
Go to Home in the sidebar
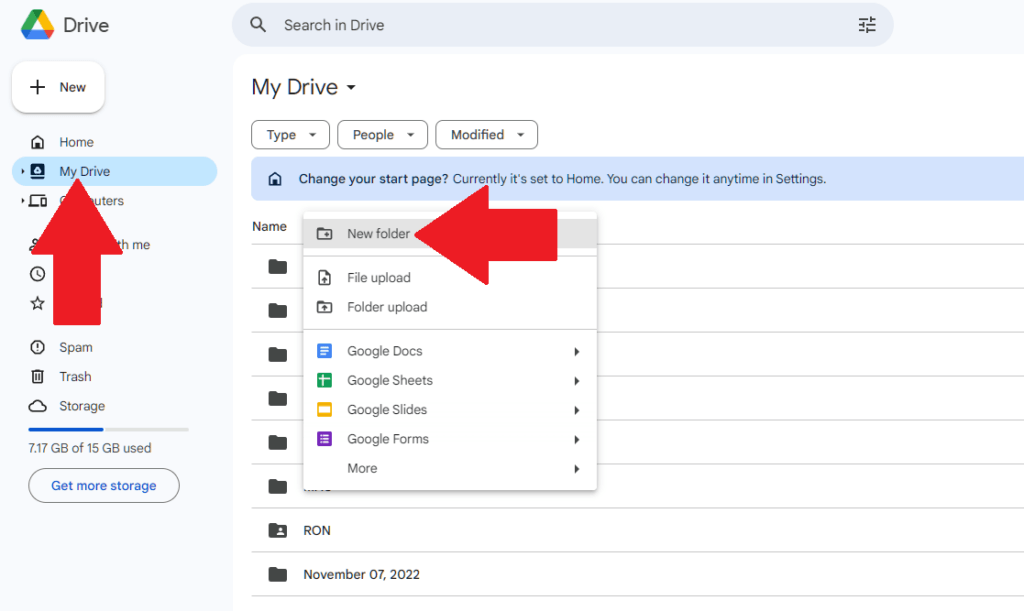63,142
